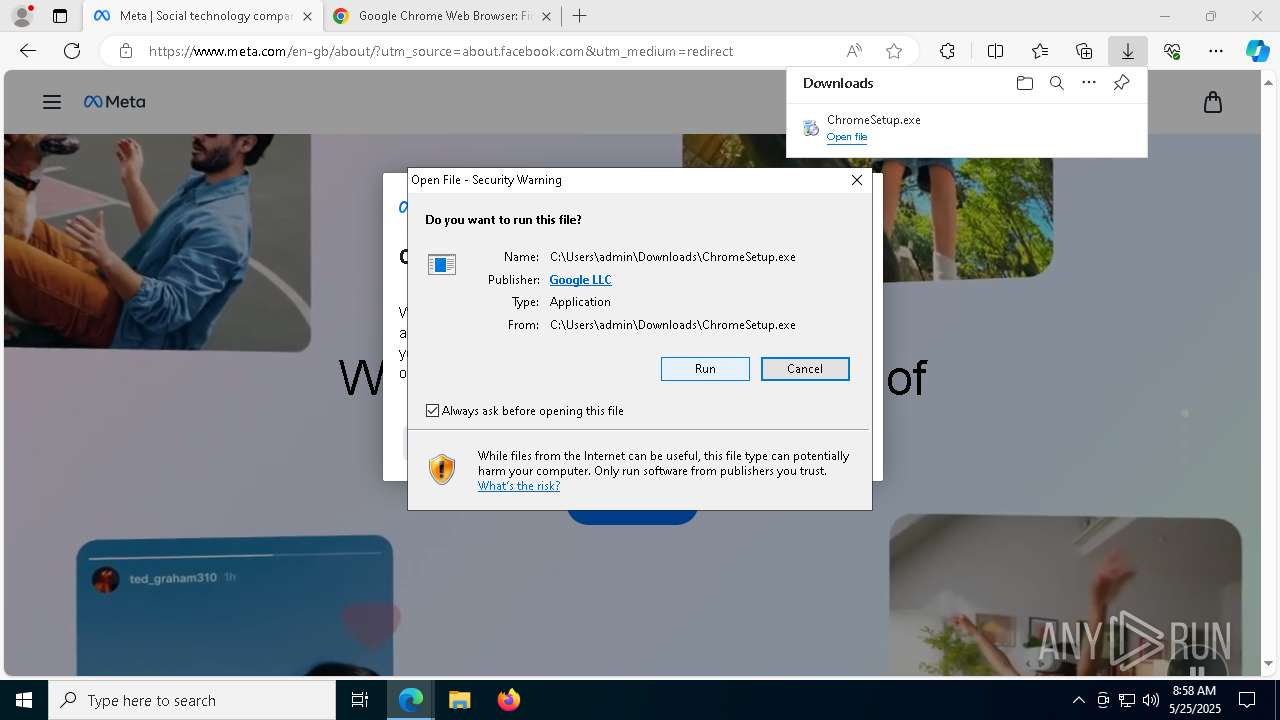1280x720 pixels.
Task: Click the Edge icon on the taskbar
Action: pos(411,700)
